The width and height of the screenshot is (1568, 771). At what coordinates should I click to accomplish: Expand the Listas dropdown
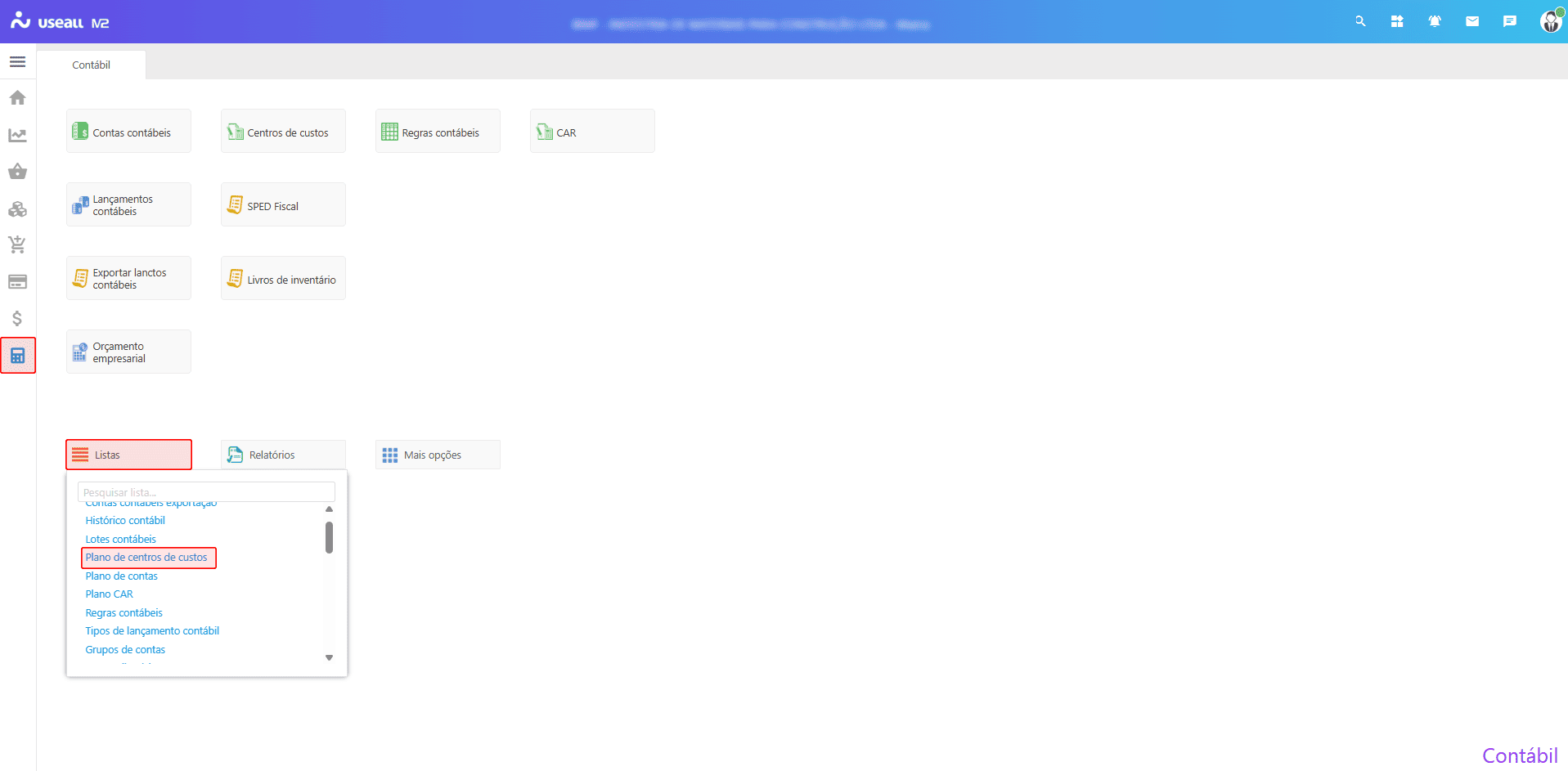tap(128, 455)
